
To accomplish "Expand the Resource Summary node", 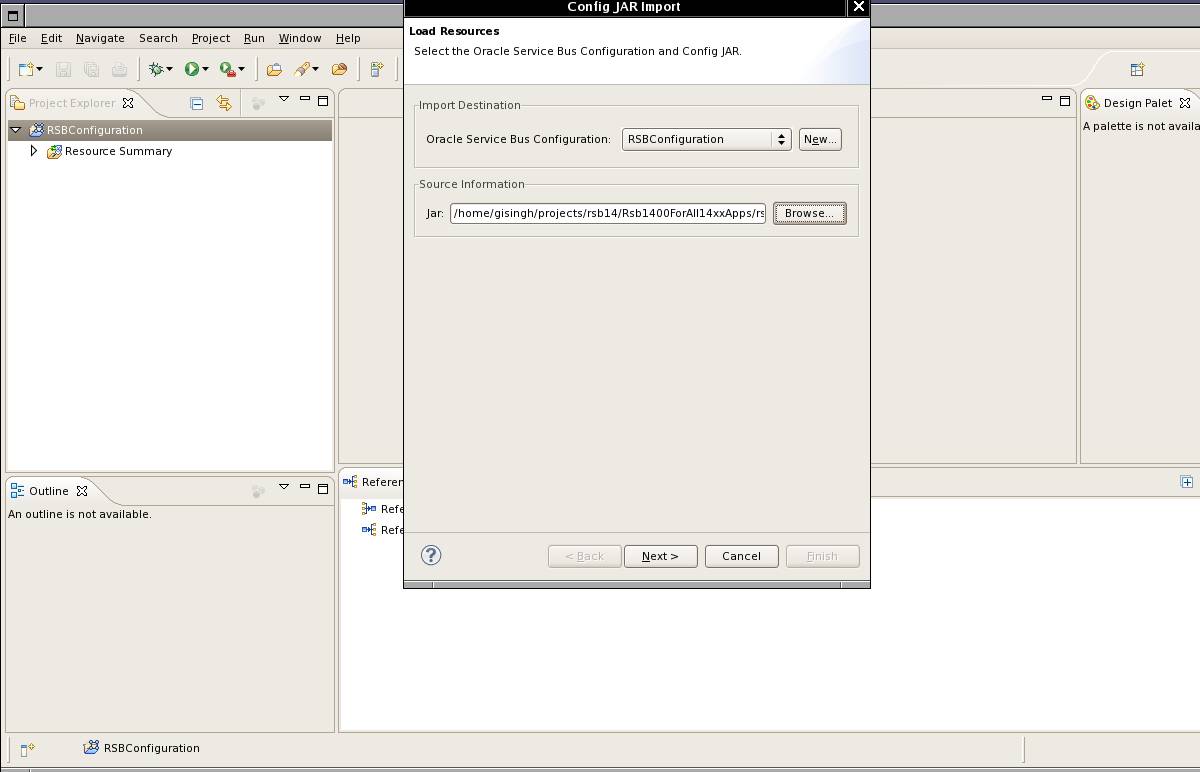I will [34, 151].
